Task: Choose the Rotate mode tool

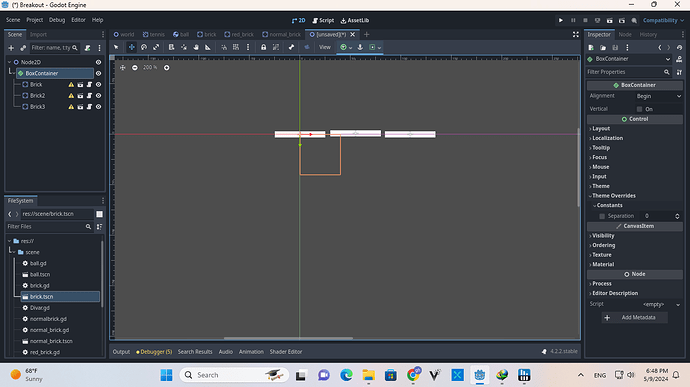Action: tap(144, 47)
